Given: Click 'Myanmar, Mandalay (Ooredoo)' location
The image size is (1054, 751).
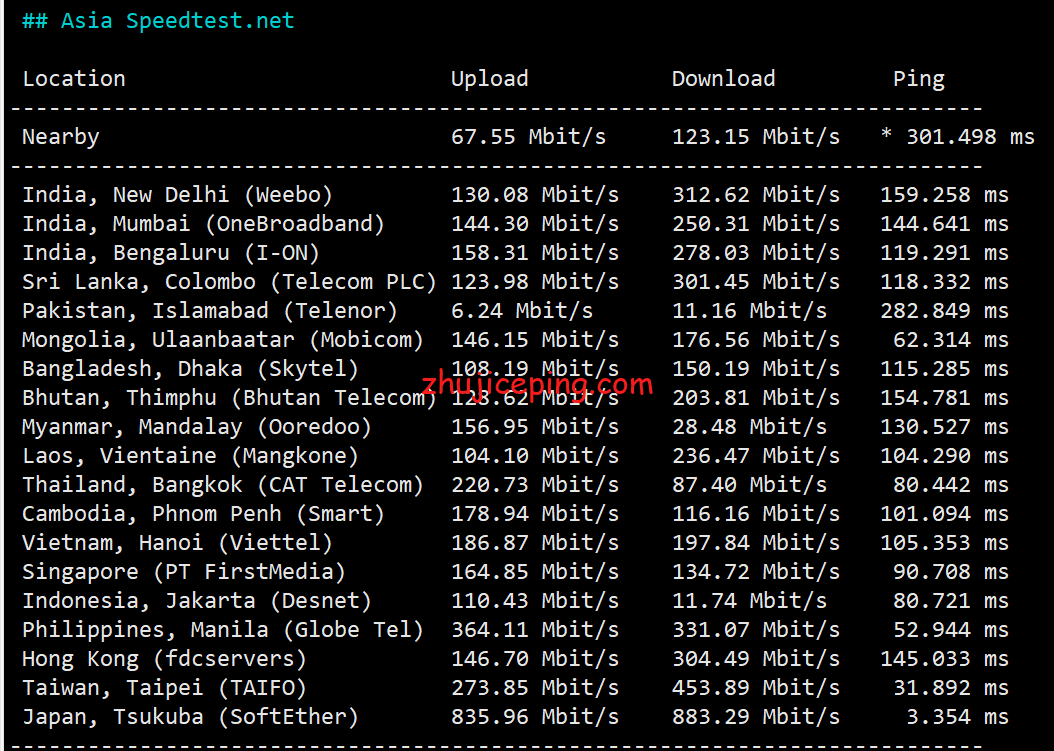Looking at the screenshot, I should [x=197, y=427].
